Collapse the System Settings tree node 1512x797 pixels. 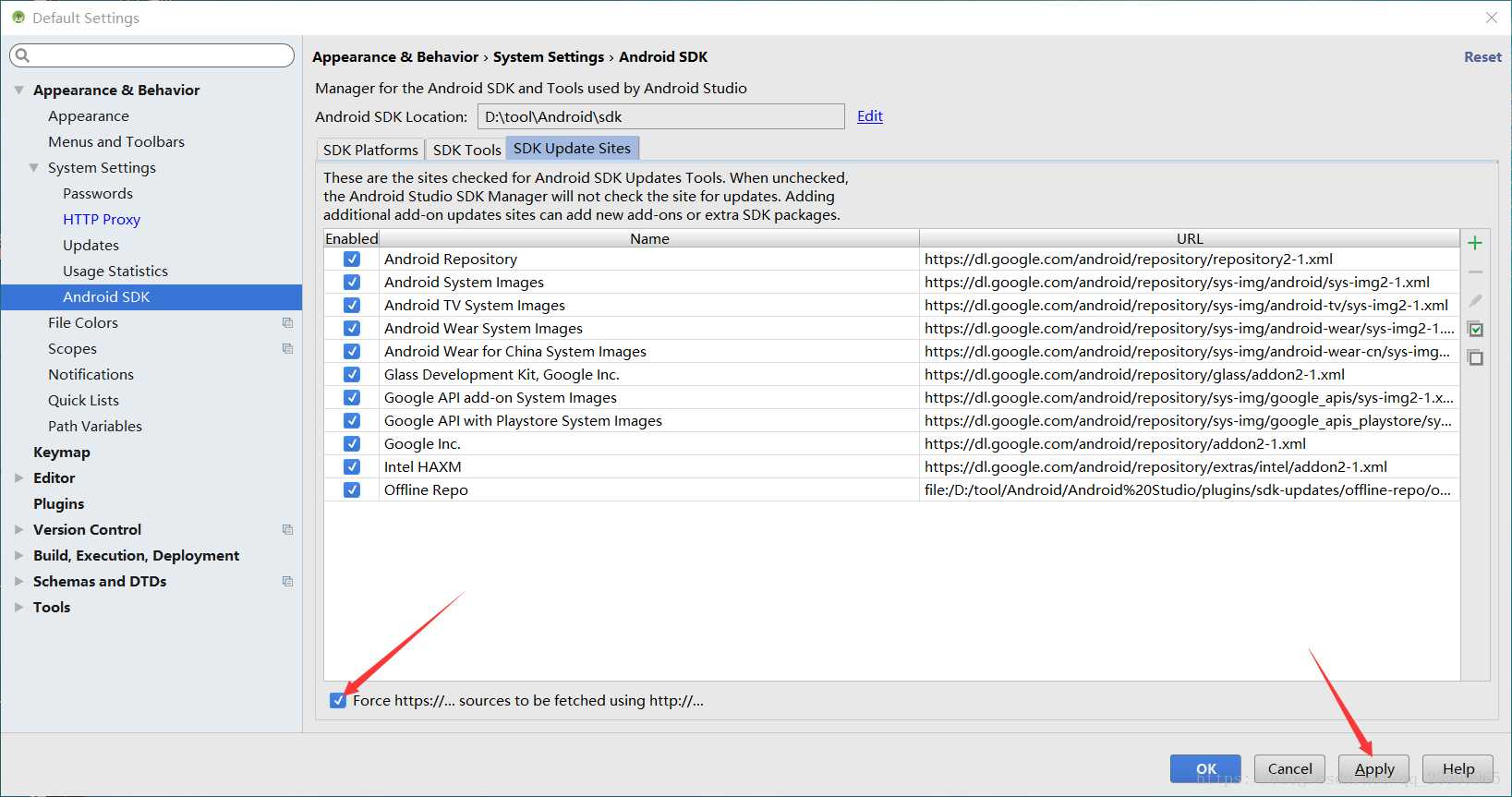tap(33, 168)
